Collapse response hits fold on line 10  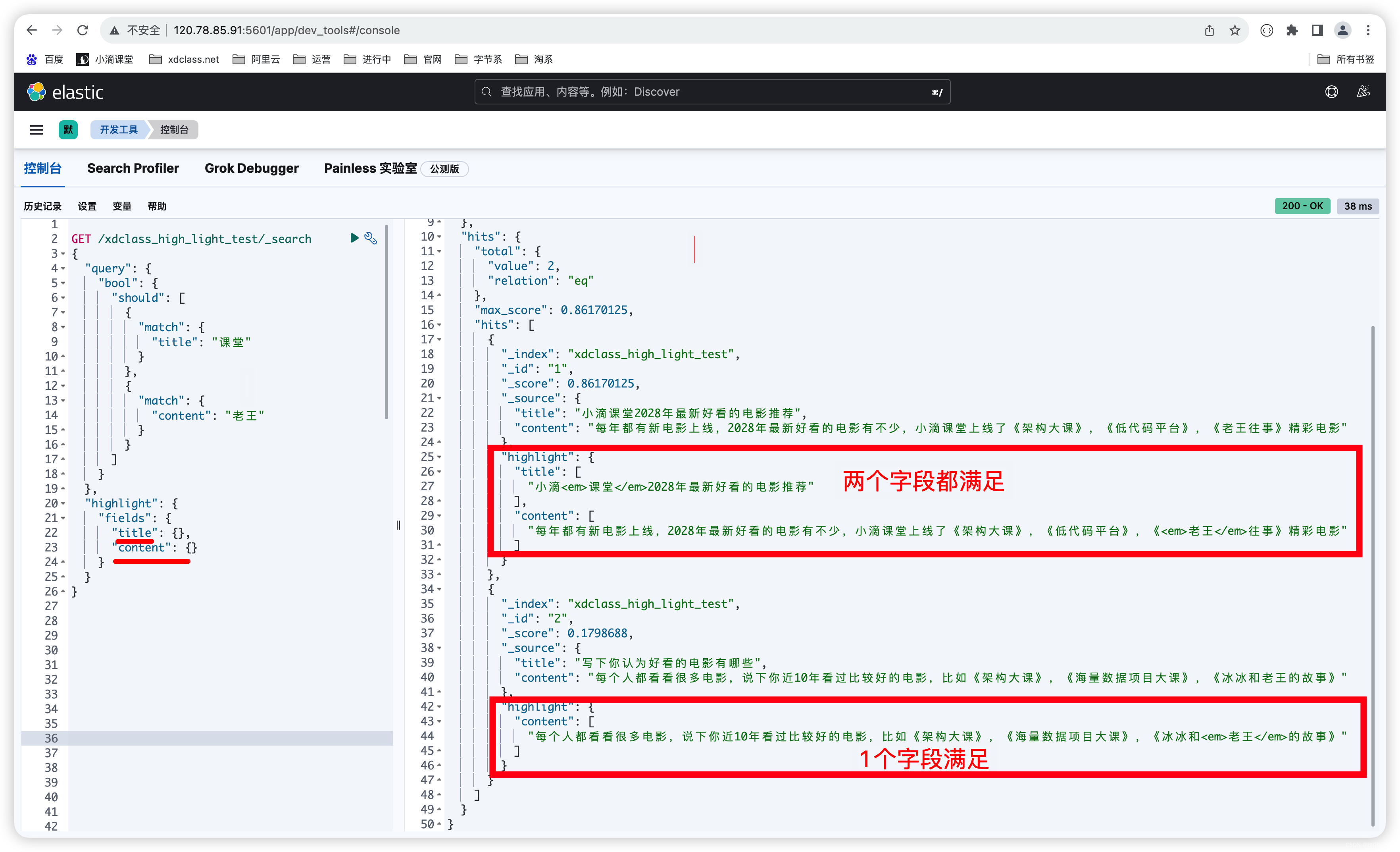click(x=439, y=237)
